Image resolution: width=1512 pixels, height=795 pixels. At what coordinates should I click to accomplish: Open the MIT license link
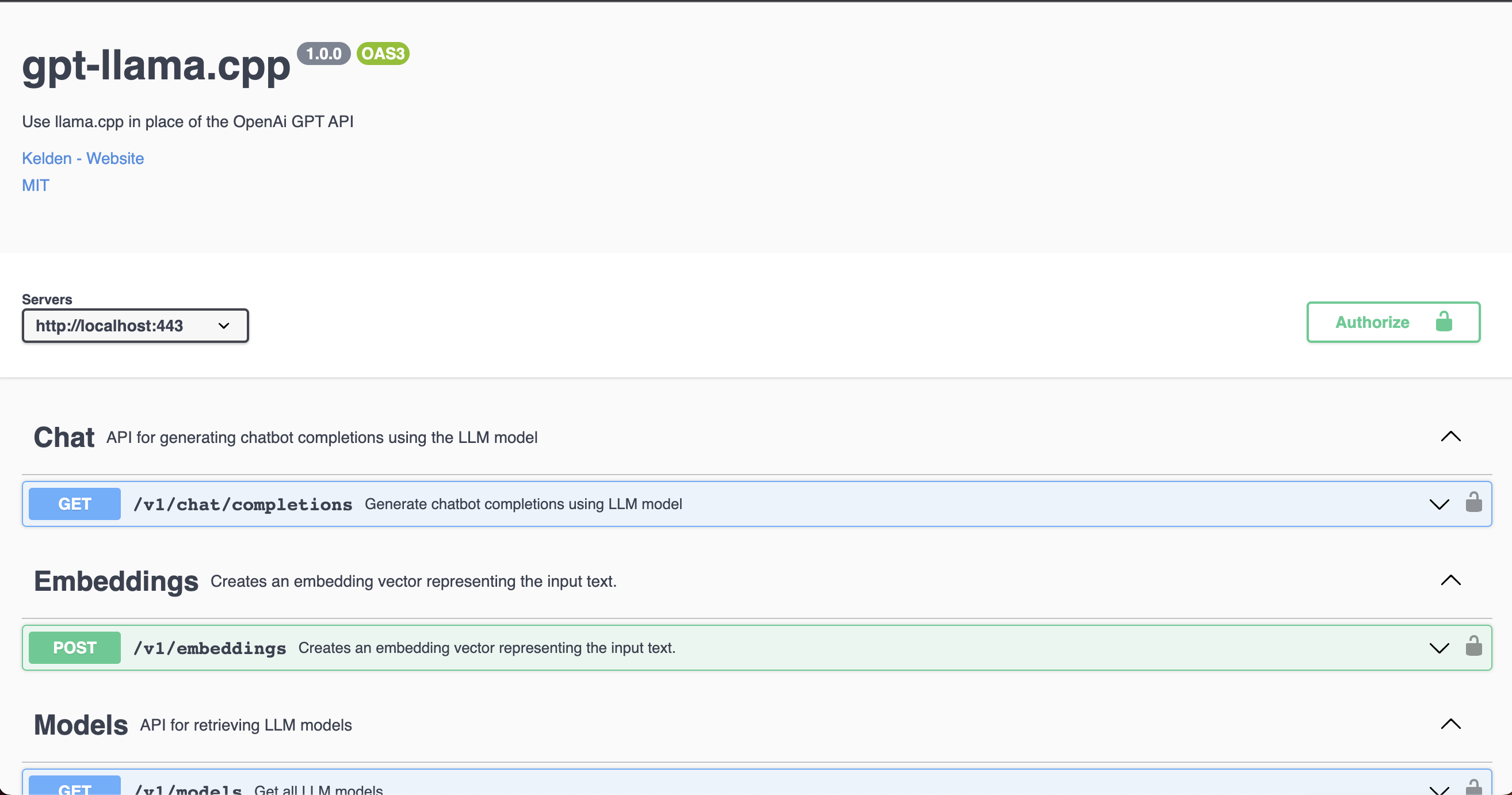click(35, 185)
